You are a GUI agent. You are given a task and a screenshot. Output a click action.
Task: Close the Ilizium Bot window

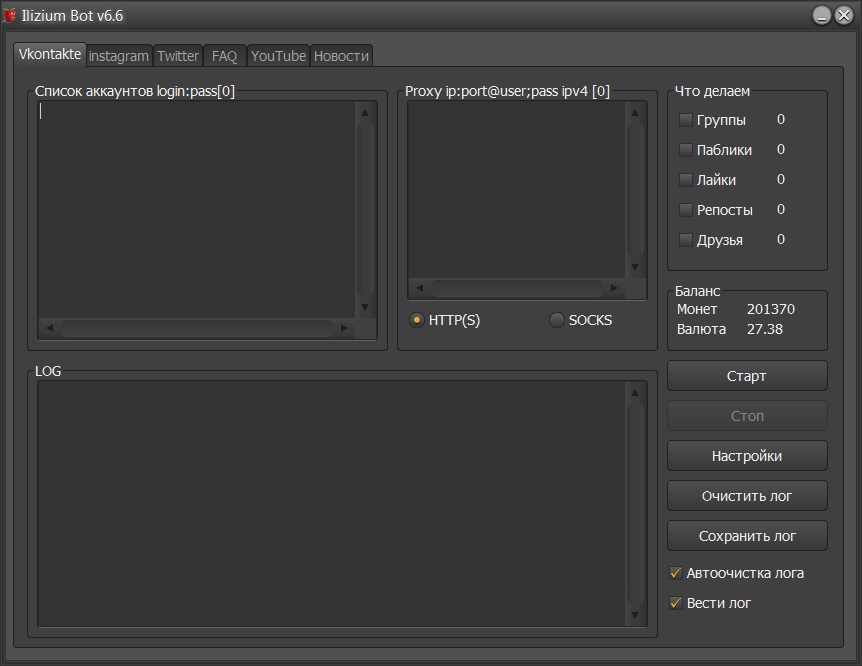tap(844, 15)
